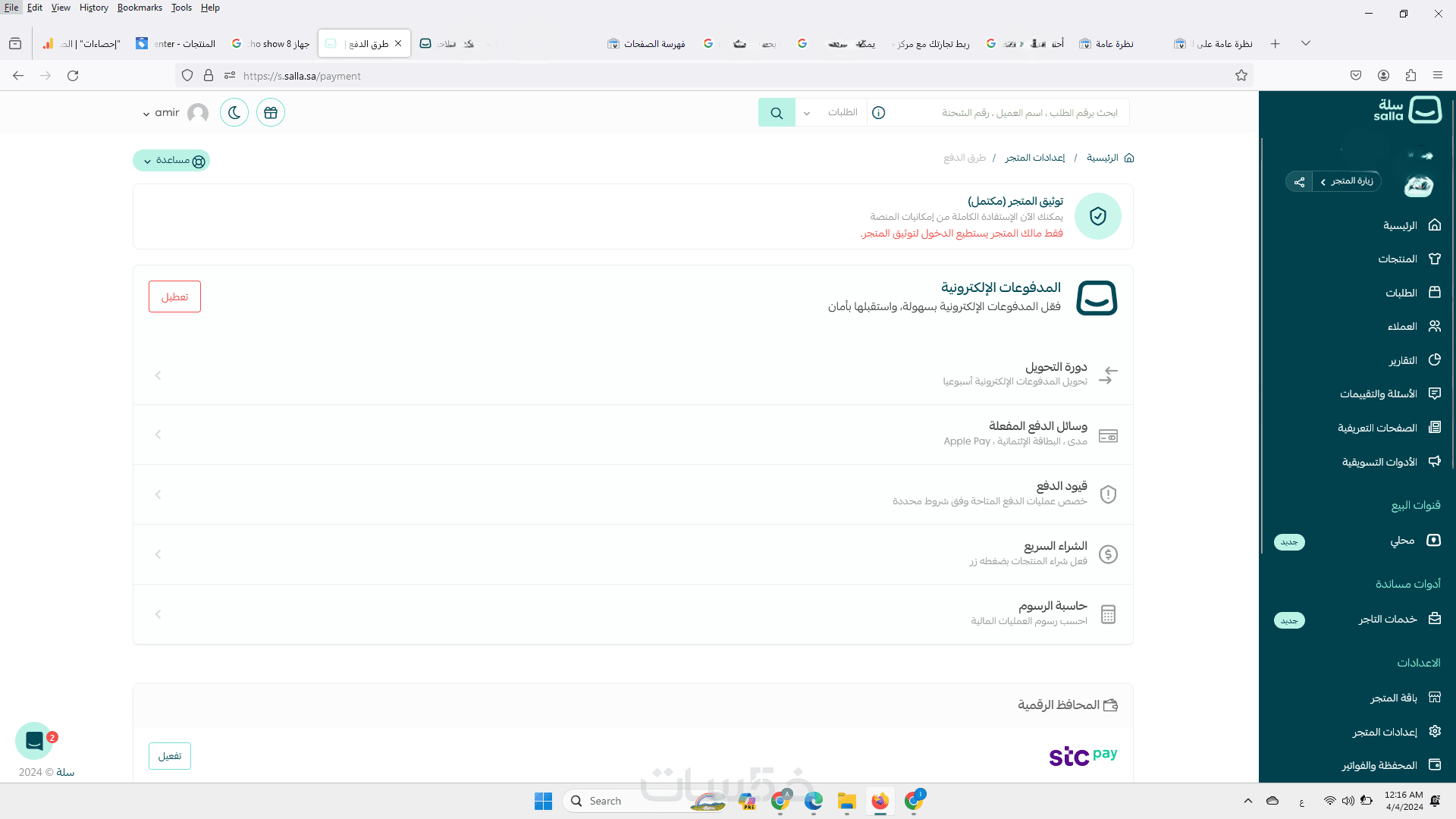Click the stc pay logo
The height and width of the screenshot is (819, 1456).
[1083, 756]
